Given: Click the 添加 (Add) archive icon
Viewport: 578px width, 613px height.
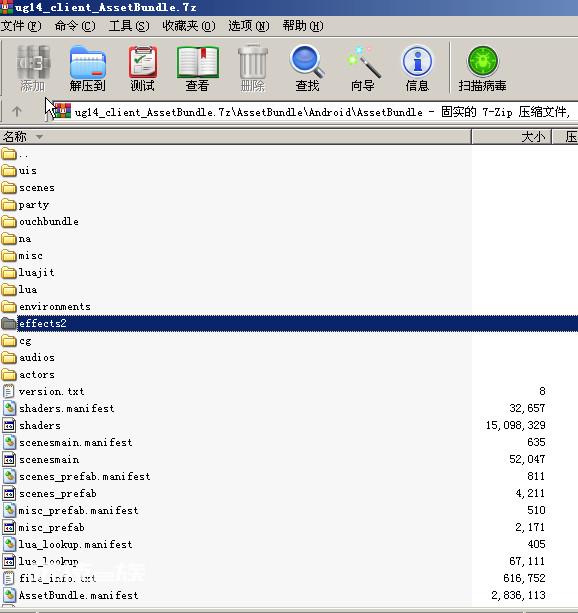Looking at the screenshot, I should click(x=33, y=68).
